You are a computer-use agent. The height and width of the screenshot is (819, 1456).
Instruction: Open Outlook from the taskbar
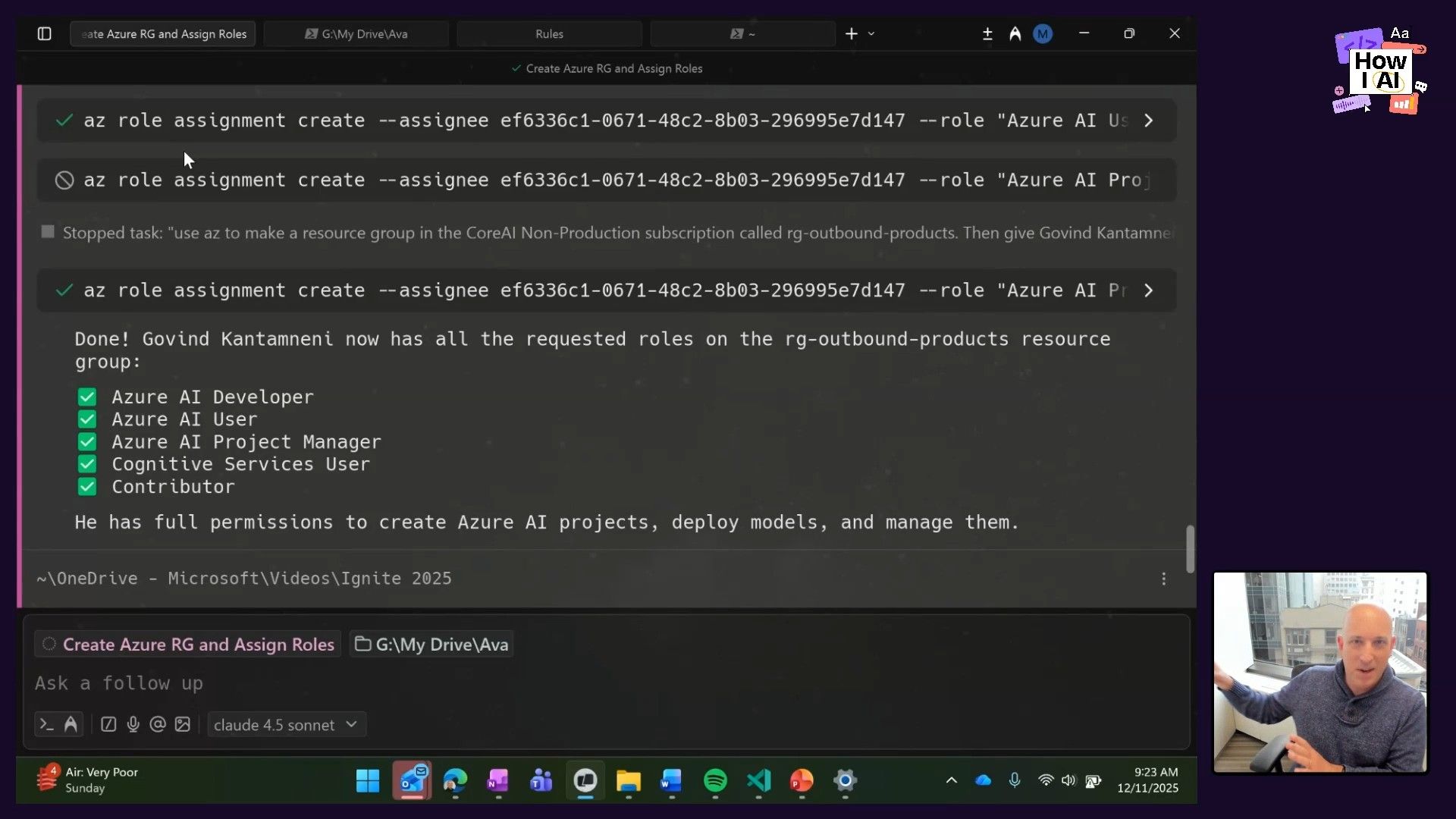pyautogui.click(x=412, y=781)
